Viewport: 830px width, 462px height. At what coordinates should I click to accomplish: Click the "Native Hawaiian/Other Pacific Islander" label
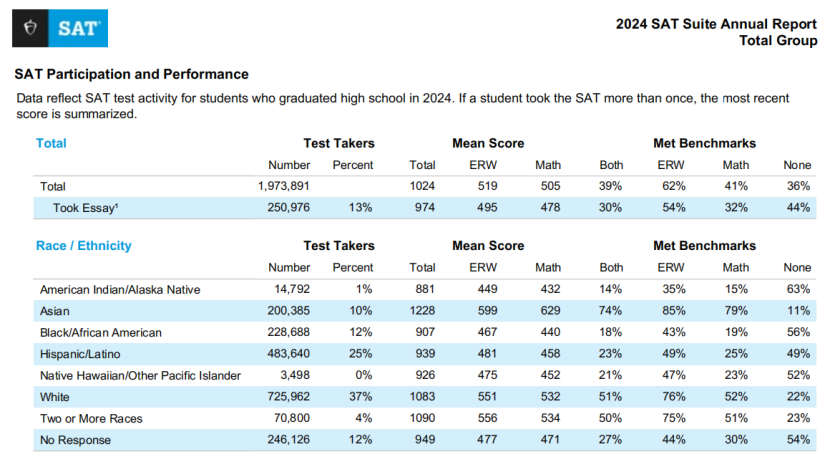coord(139,375)
